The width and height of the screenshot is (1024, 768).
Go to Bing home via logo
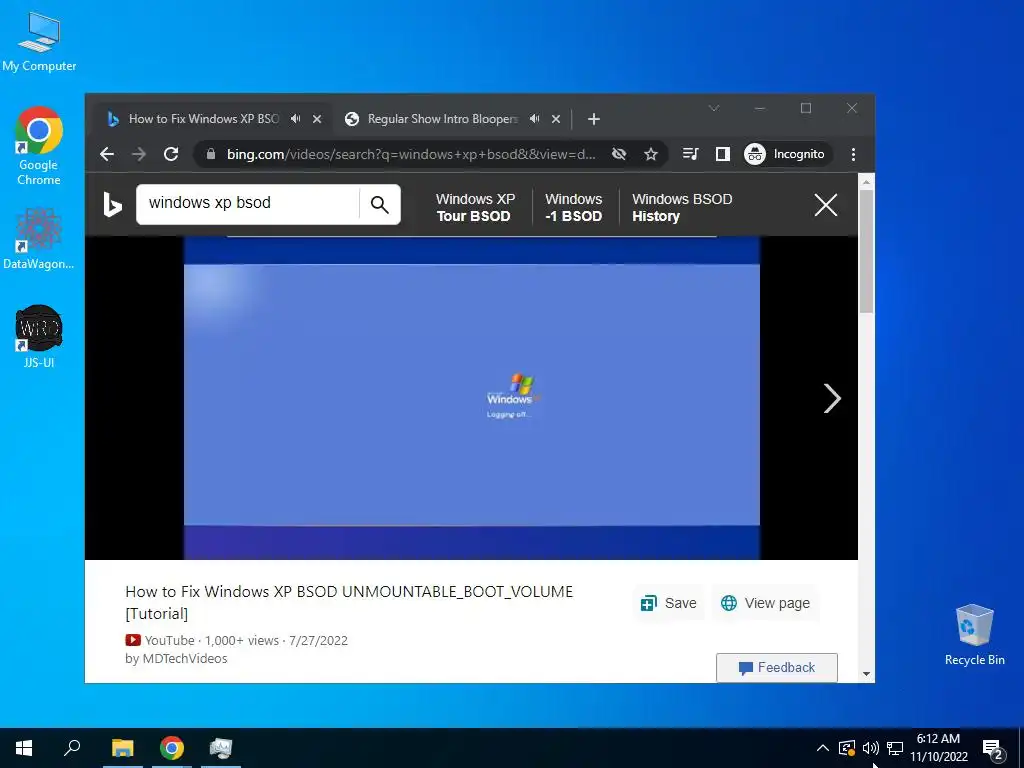[112, 204]
